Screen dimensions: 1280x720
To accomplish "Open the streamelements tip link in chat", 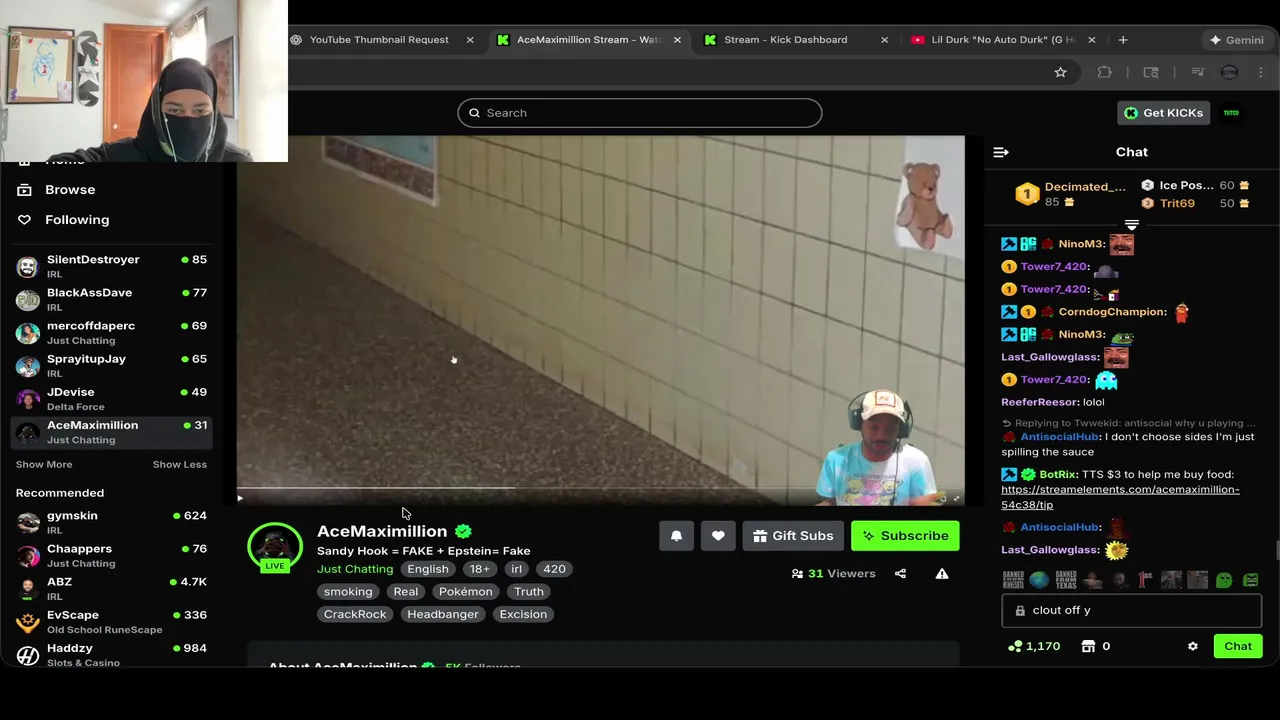I will pyautogui.click(x=1120, y=497).
